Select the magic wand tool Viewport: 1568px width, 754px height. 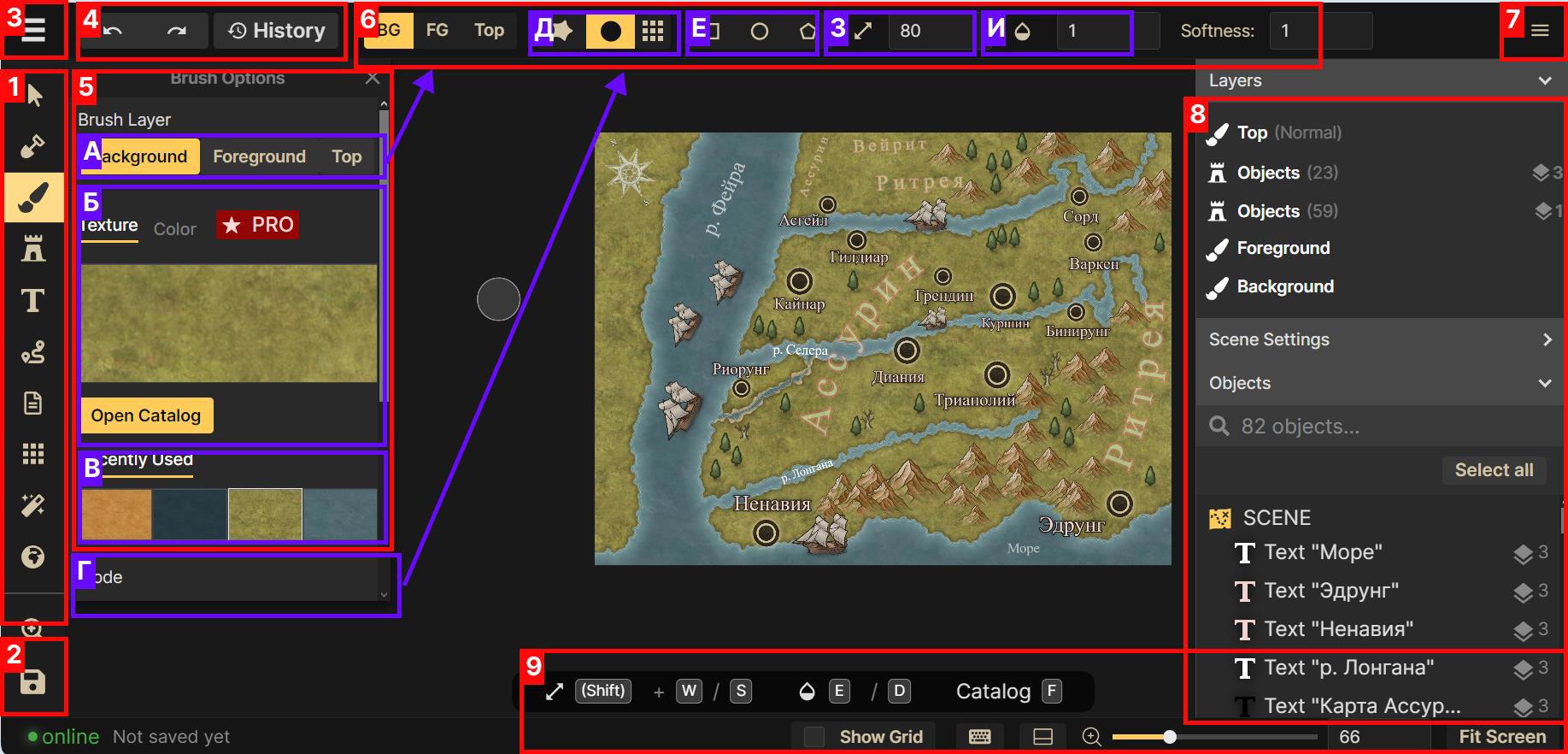(33, 505)
